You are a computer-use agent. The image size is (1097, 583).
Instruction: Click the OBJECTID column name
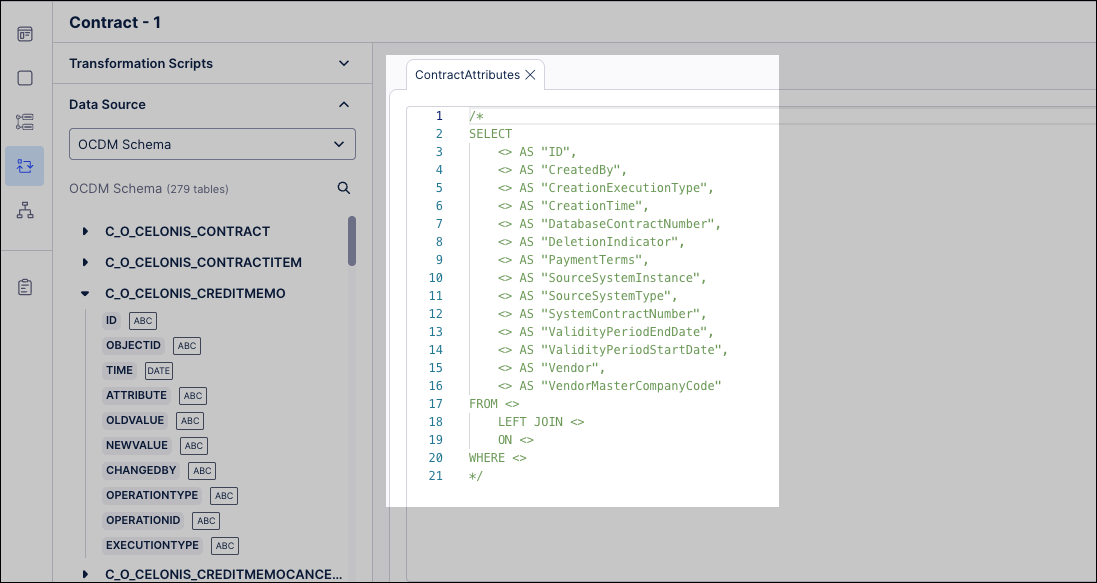pos(133,345)
